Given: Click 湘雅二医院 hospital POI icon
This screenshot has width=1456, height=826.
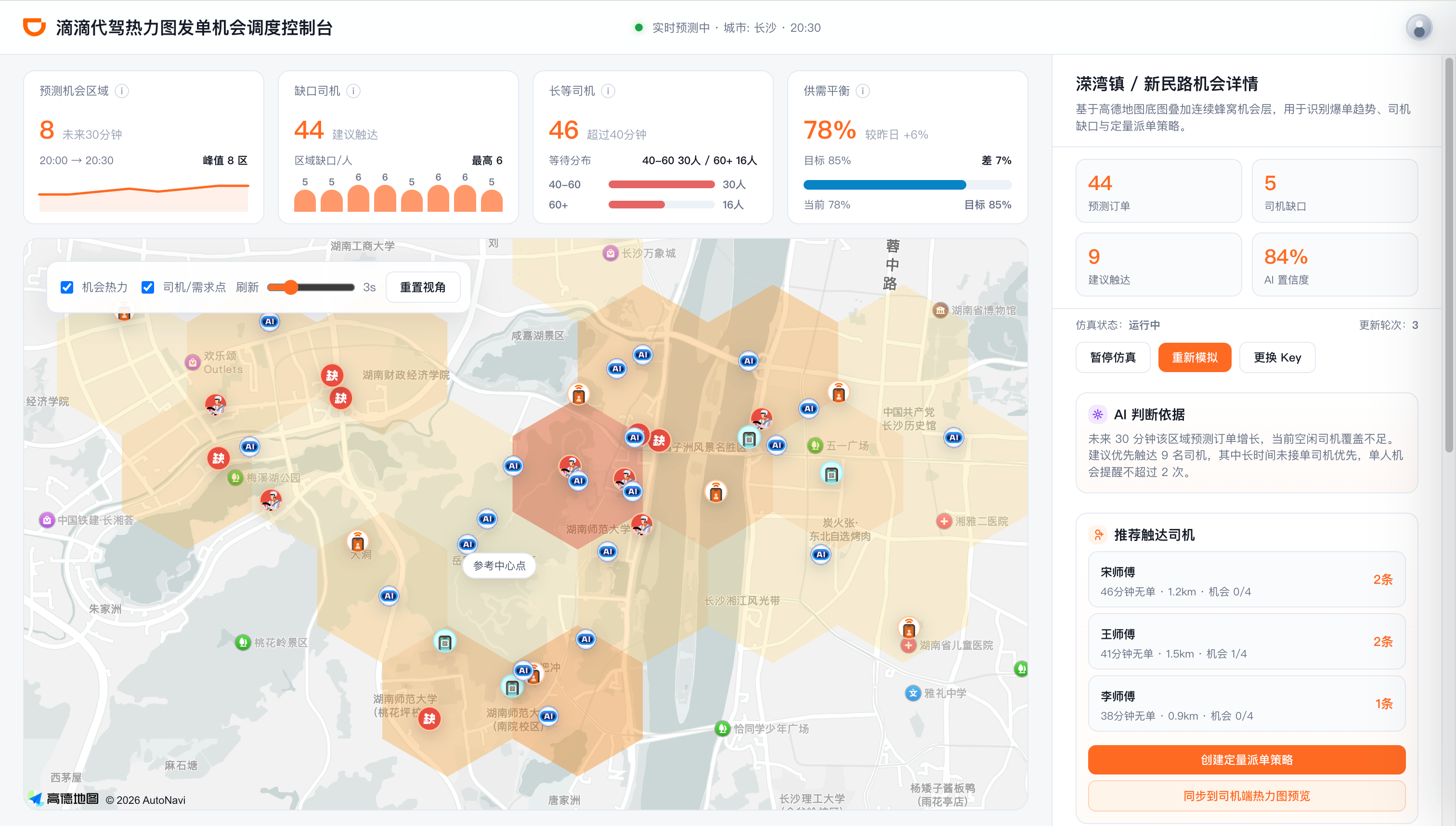Looking at the screenshot, I should point(944,521).
